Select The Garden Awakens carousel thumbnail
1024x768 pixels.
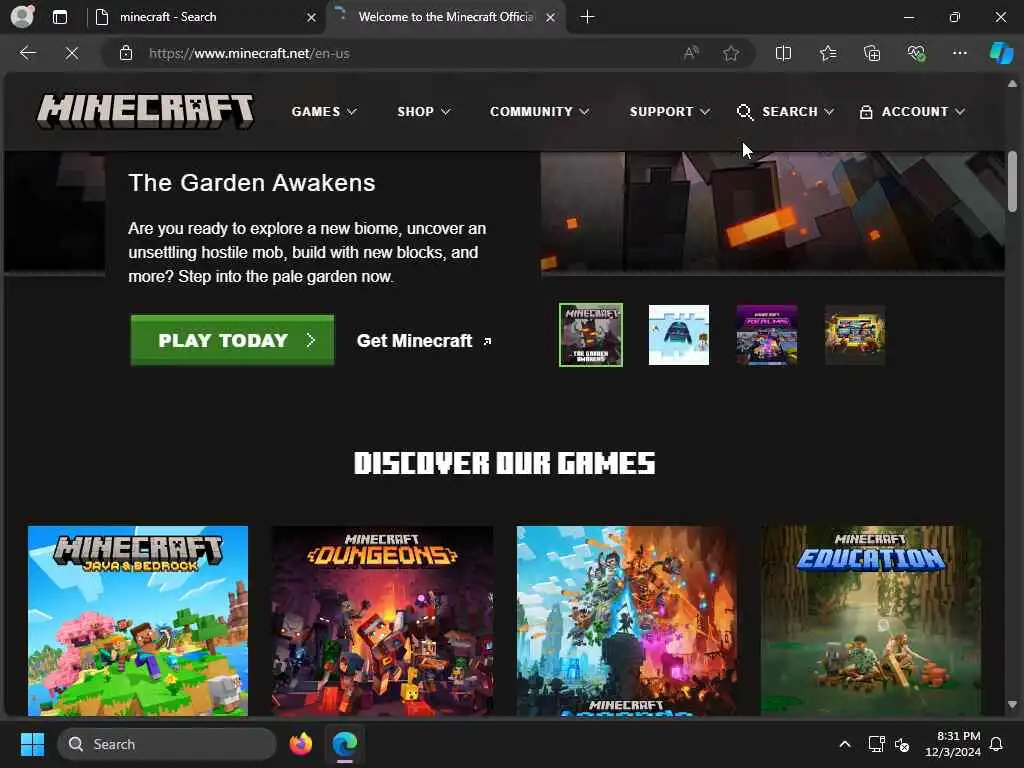[x=590, y=335]
